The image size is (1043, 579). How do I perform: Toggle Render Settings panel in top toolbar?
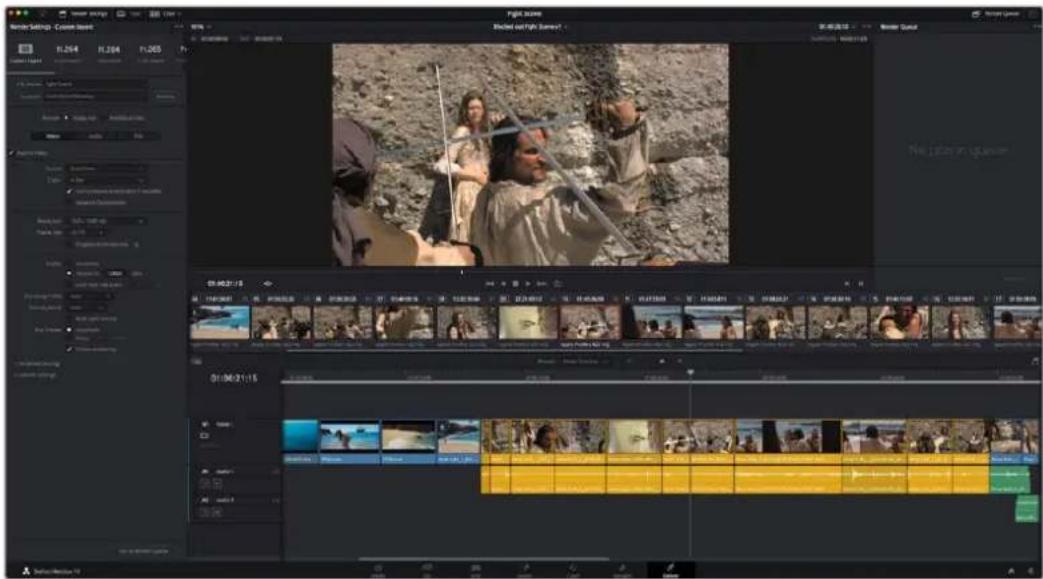click(84, 14)
